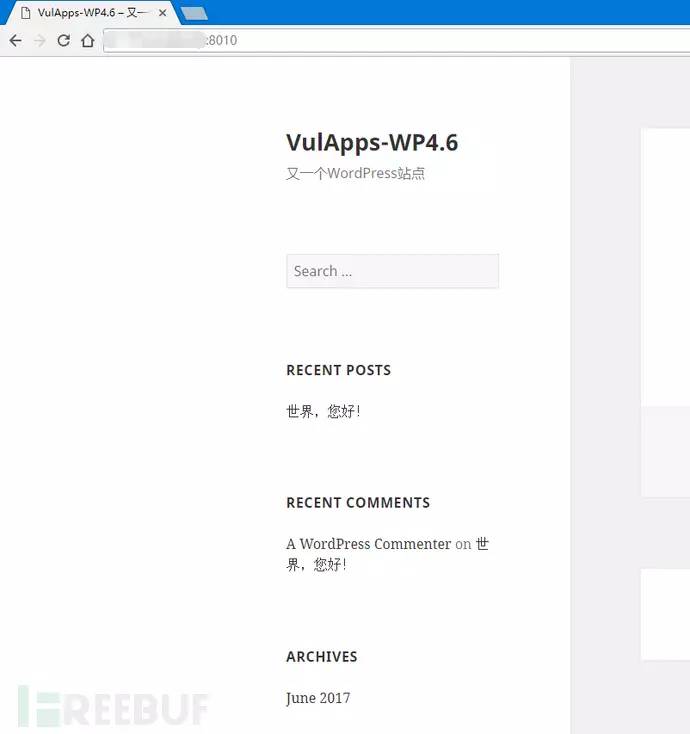Click the page favicon in the tab
This screenshot has height=734, width=690.
click(x=26, y=13)
